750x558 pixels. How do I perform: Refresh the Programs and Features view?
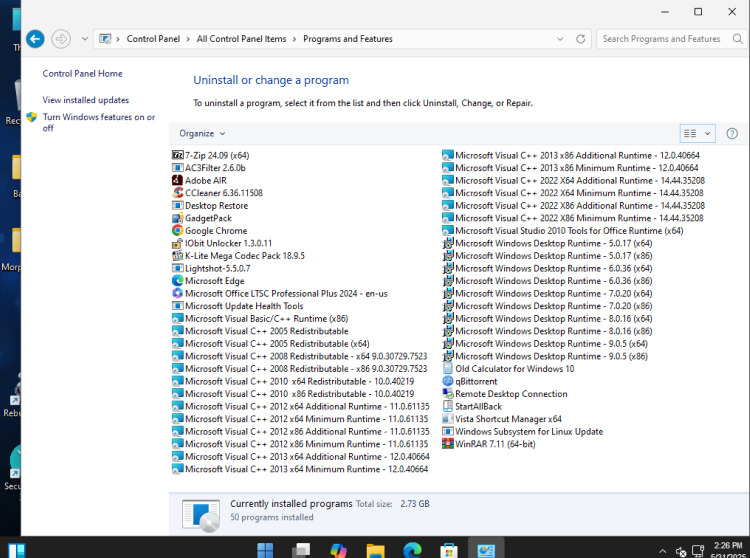[x=580, y=39]
